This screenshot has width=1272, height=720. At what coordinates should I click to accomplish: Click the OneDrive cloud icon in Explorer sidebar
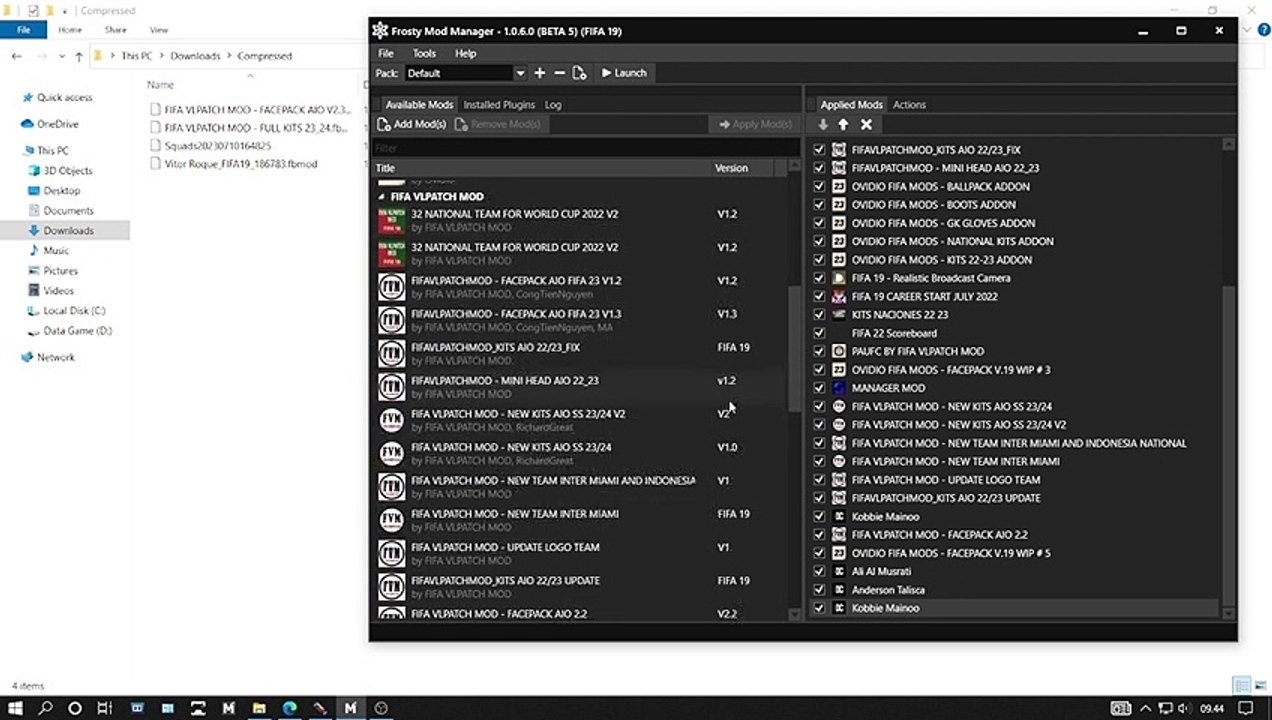tap(27, 124)
